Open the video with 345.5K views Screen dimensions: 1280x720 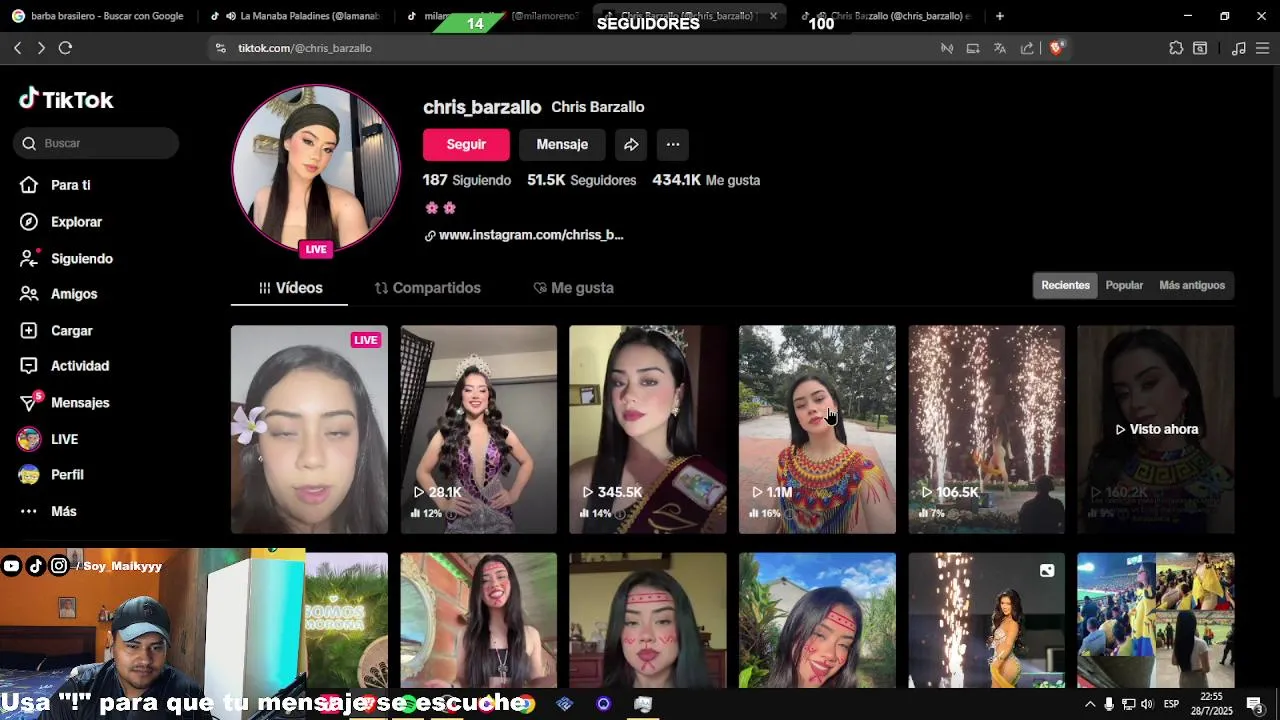click(x=648, y=429)
